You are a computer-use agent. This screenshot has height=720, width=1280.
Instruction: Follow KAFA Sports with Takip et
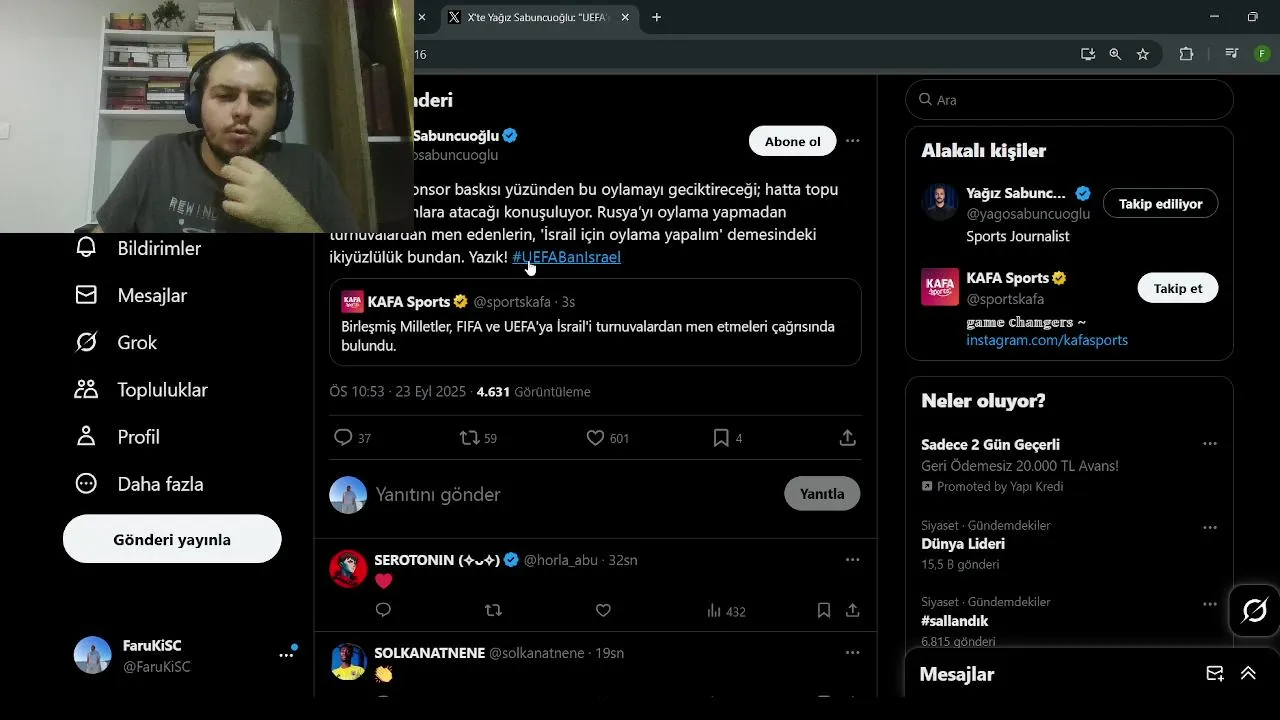[x=1178, y=288]
